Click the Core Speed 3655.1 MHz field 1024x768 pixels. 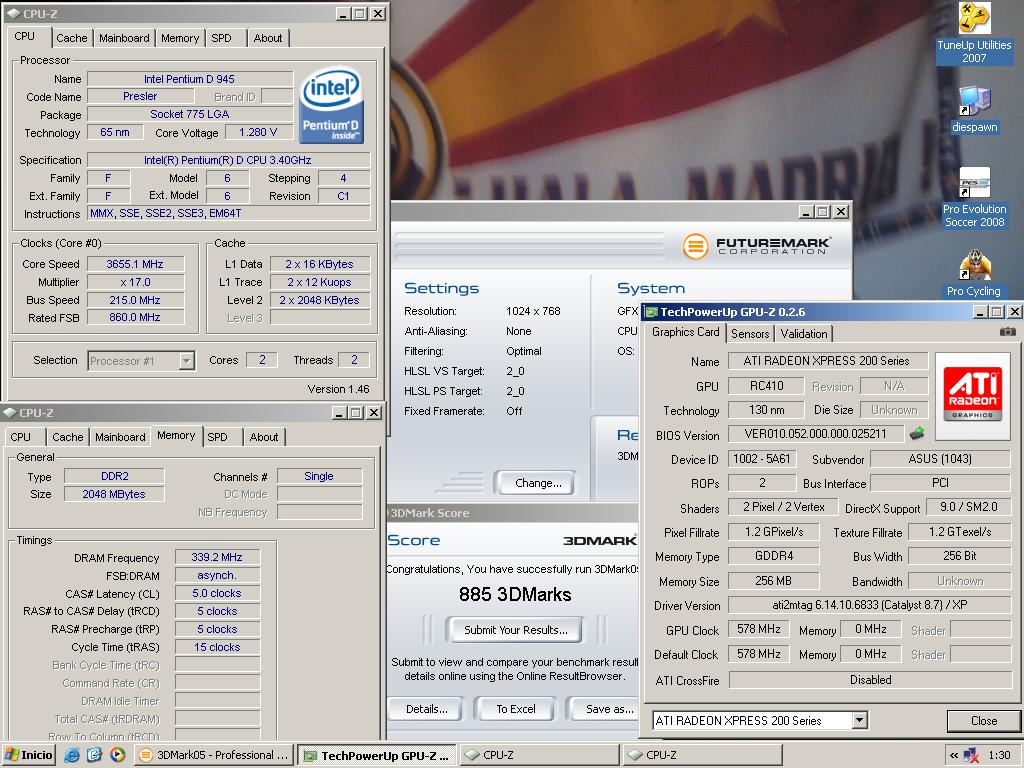[135, 264]
